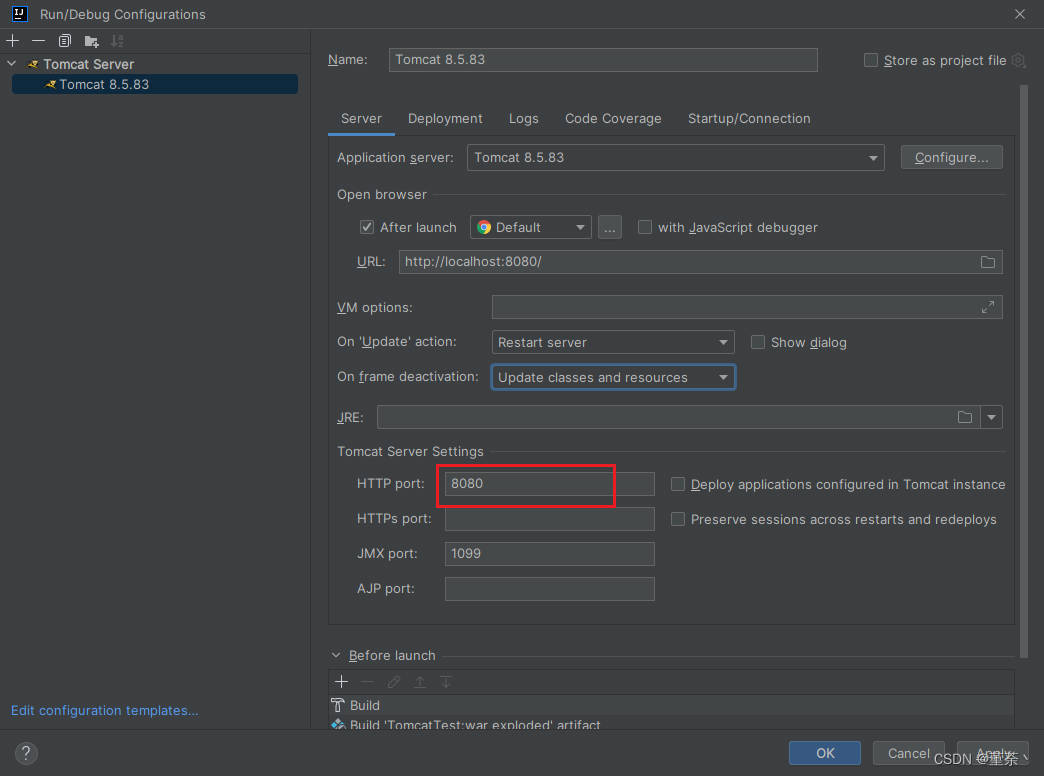This screenshot has height=776, width=1044.
Task: Select the Build before-launch task
Action: coord(671,705)
